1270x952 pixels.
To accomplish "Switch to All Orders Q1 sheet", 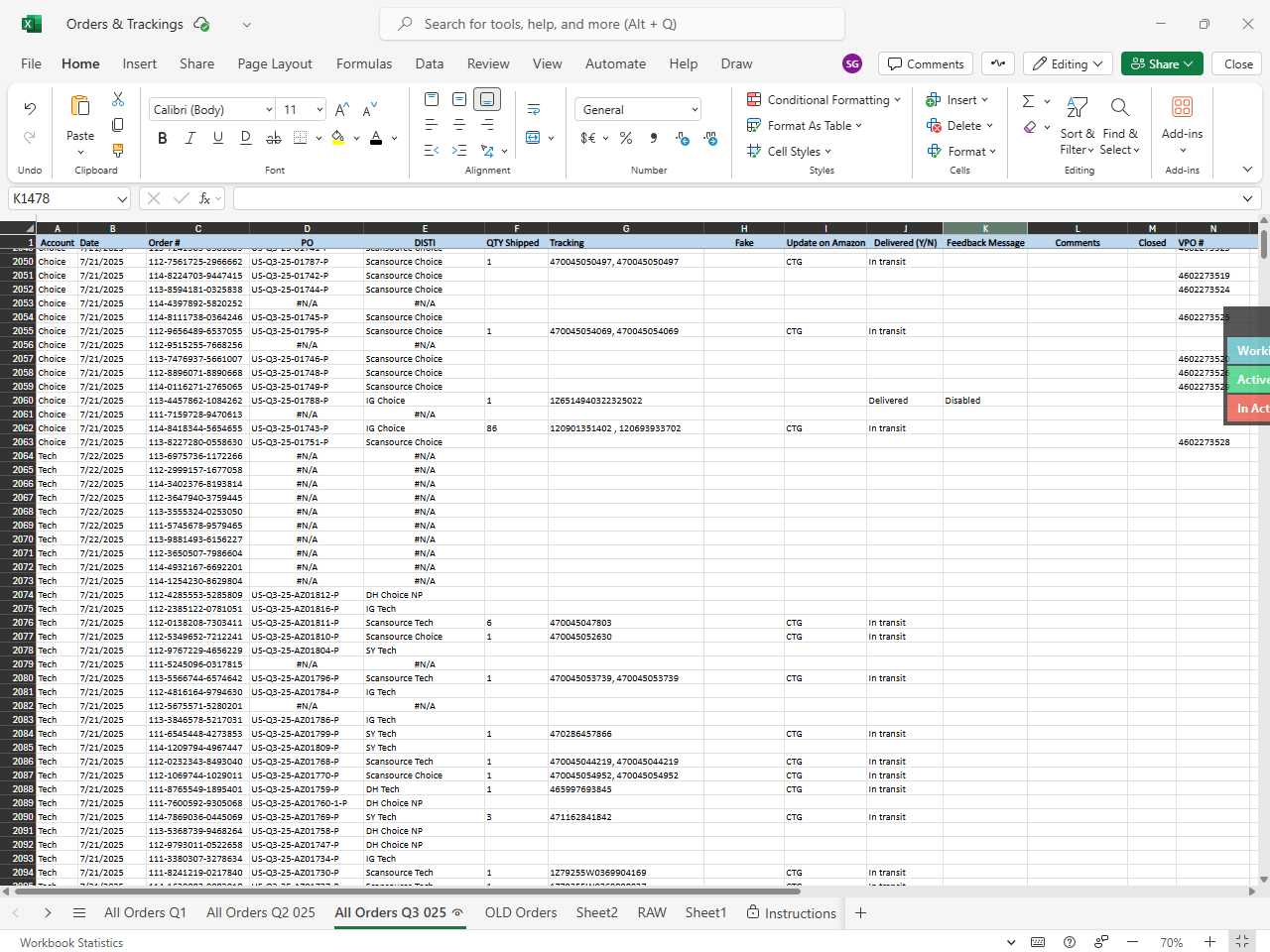I will point(145,912).
